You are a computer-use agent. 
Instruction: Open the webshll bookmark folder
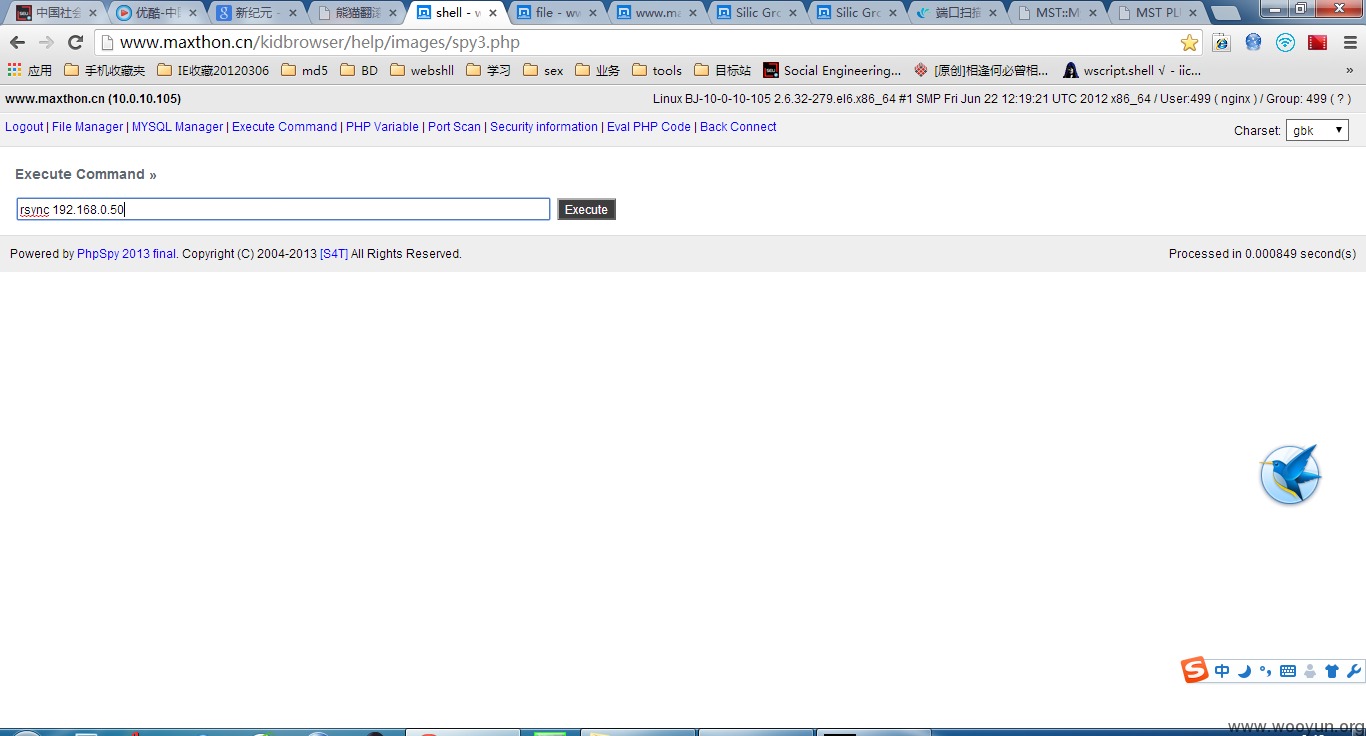tap(422, 70)
